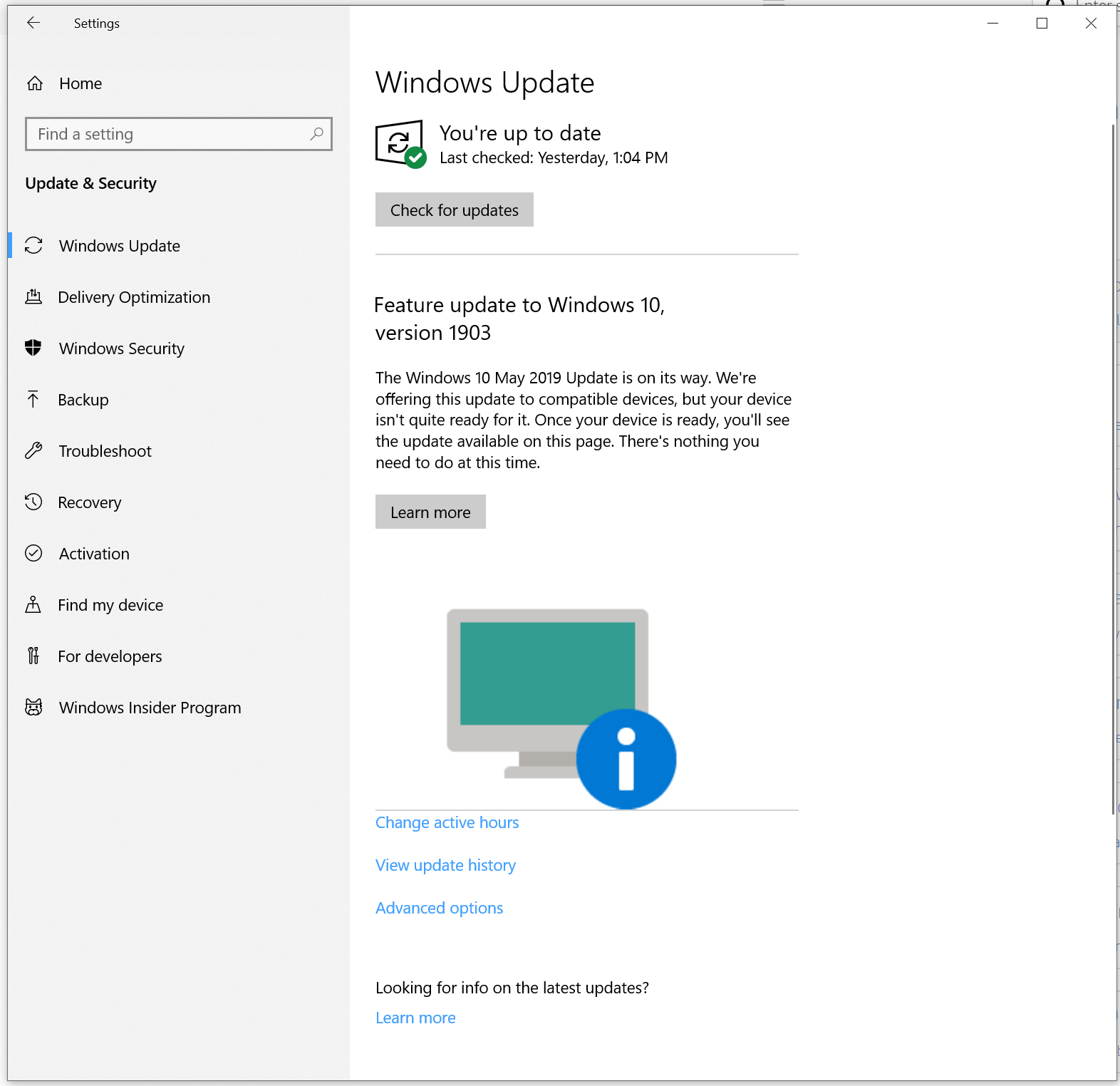Click the update status icon with green check
The height and width of the screenshot is (1086, 1120).
(x=400, y=145)
